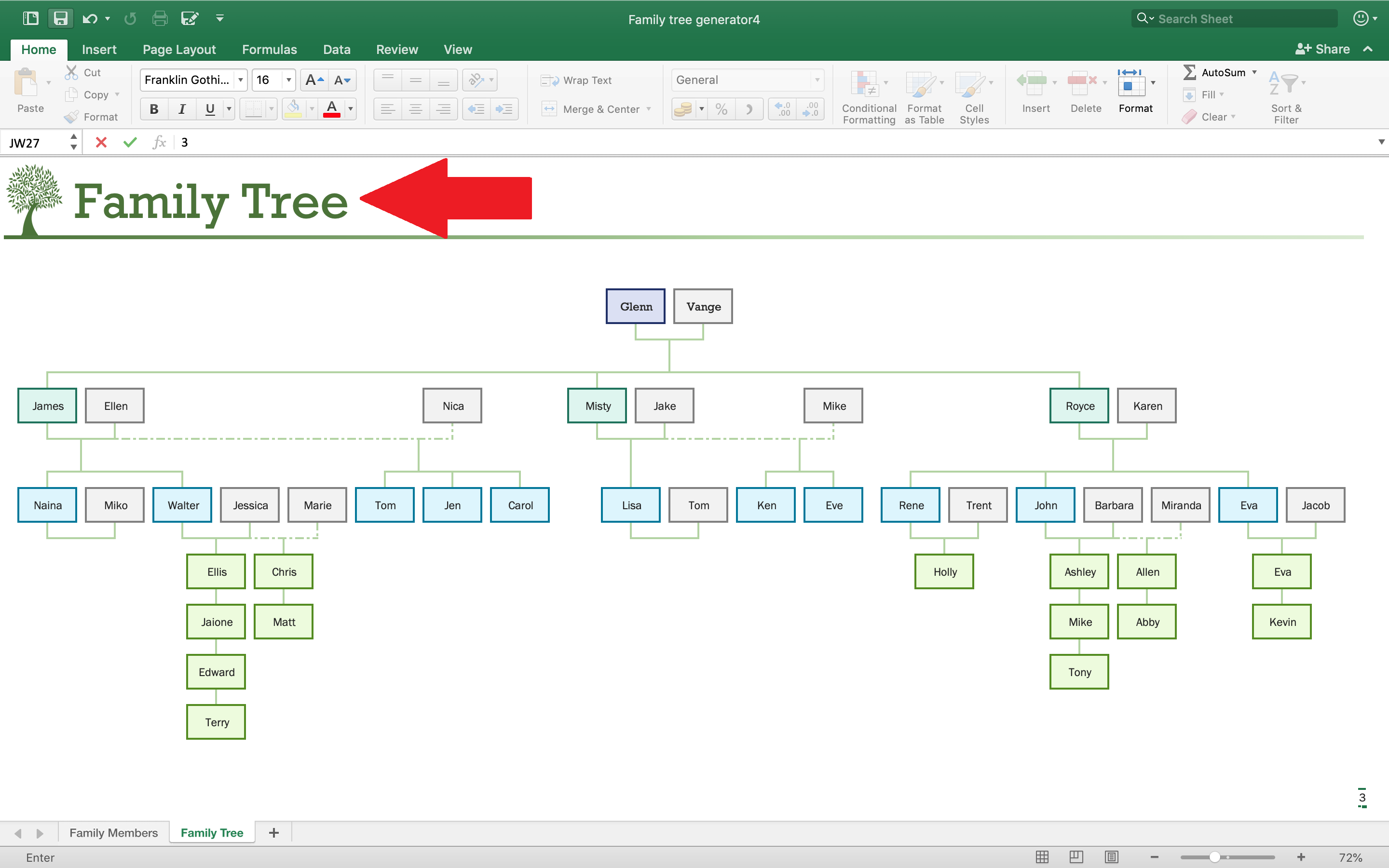The width and height of the screenshot is (1389, 868).
Task: Toggle italic formatting
Action: [x=181, y=108]
